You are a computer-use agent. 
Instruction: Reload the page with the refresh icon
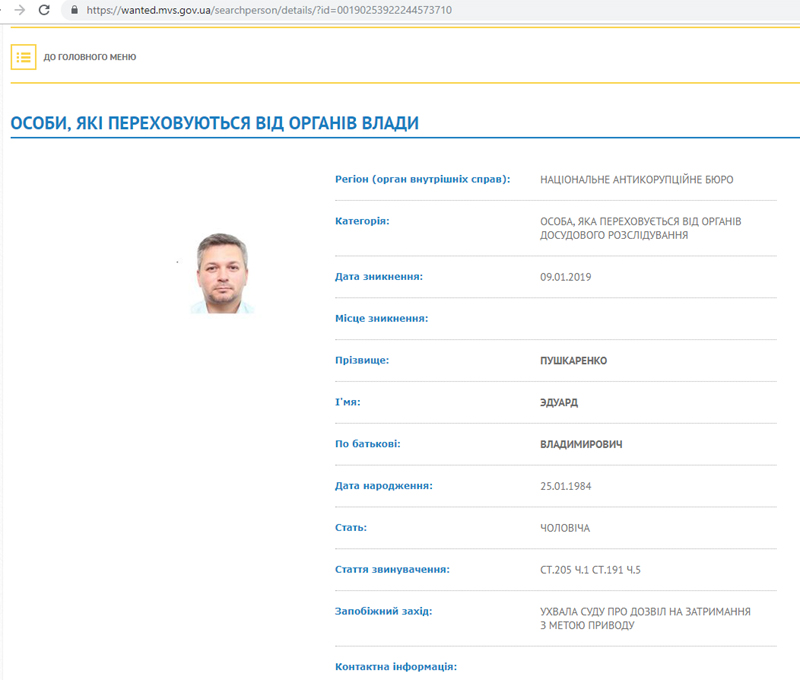coord(43,9)
